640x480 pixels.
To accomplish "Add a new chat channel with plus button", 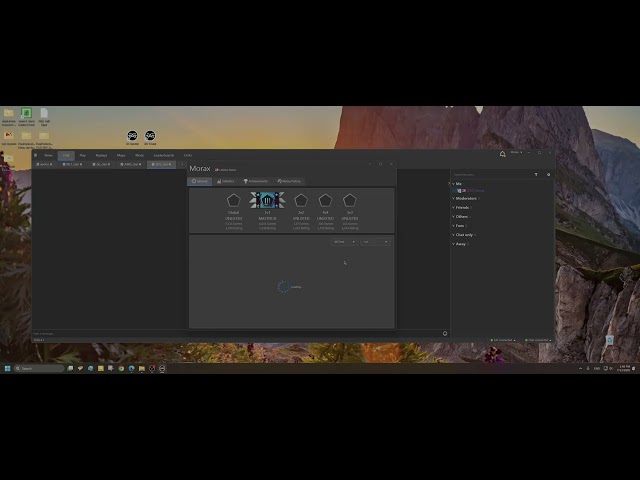I will click(x=182, y=164).
